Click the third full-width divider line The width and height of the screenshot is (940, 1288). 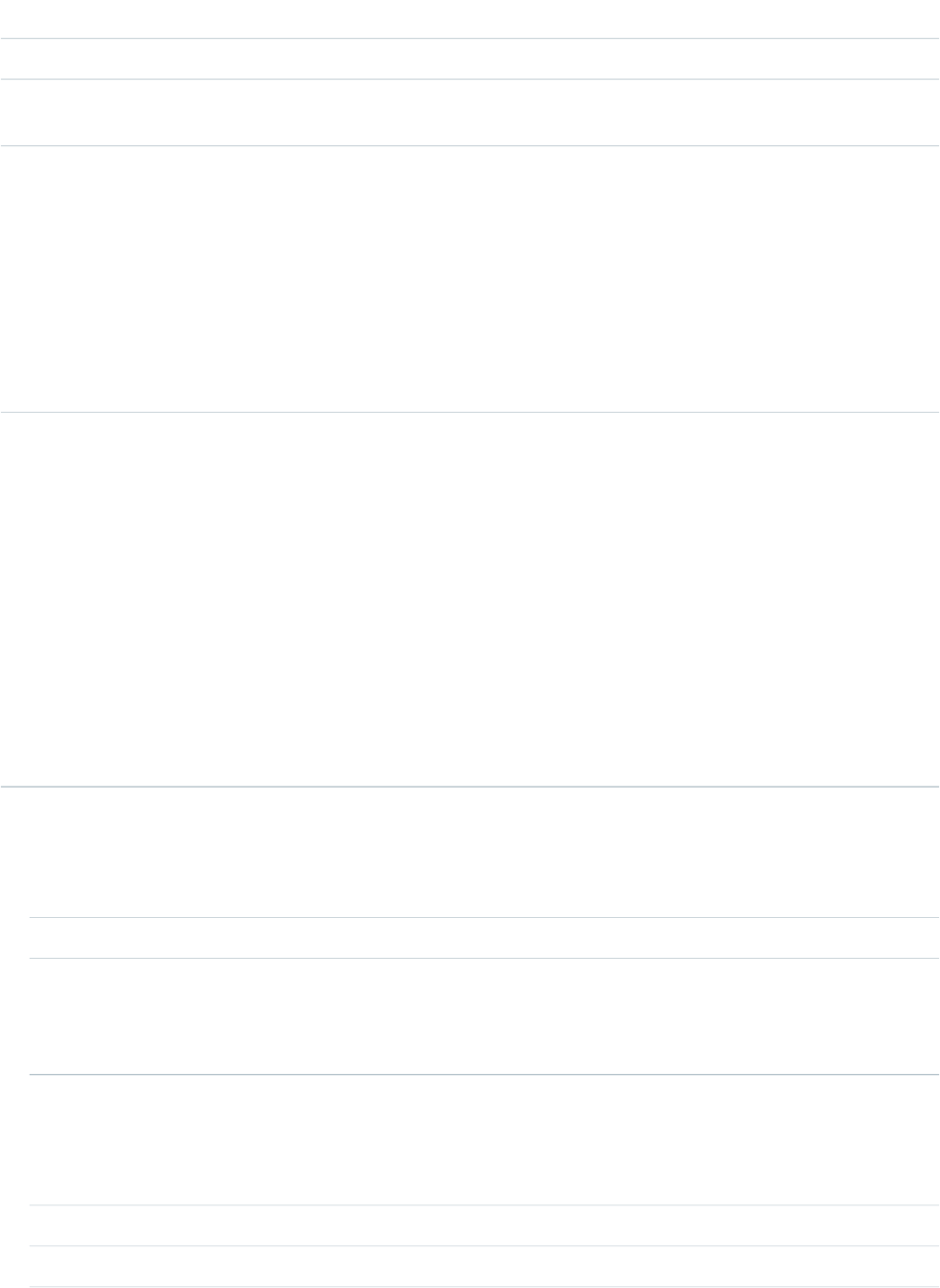click(x=470, y=146)
